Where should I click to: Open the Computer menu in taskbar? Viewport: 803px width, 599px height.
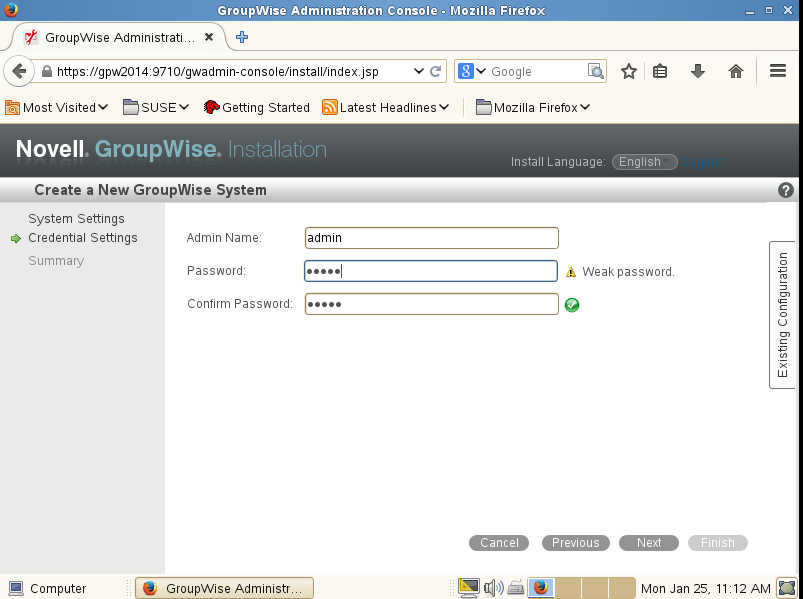(48, 588)
